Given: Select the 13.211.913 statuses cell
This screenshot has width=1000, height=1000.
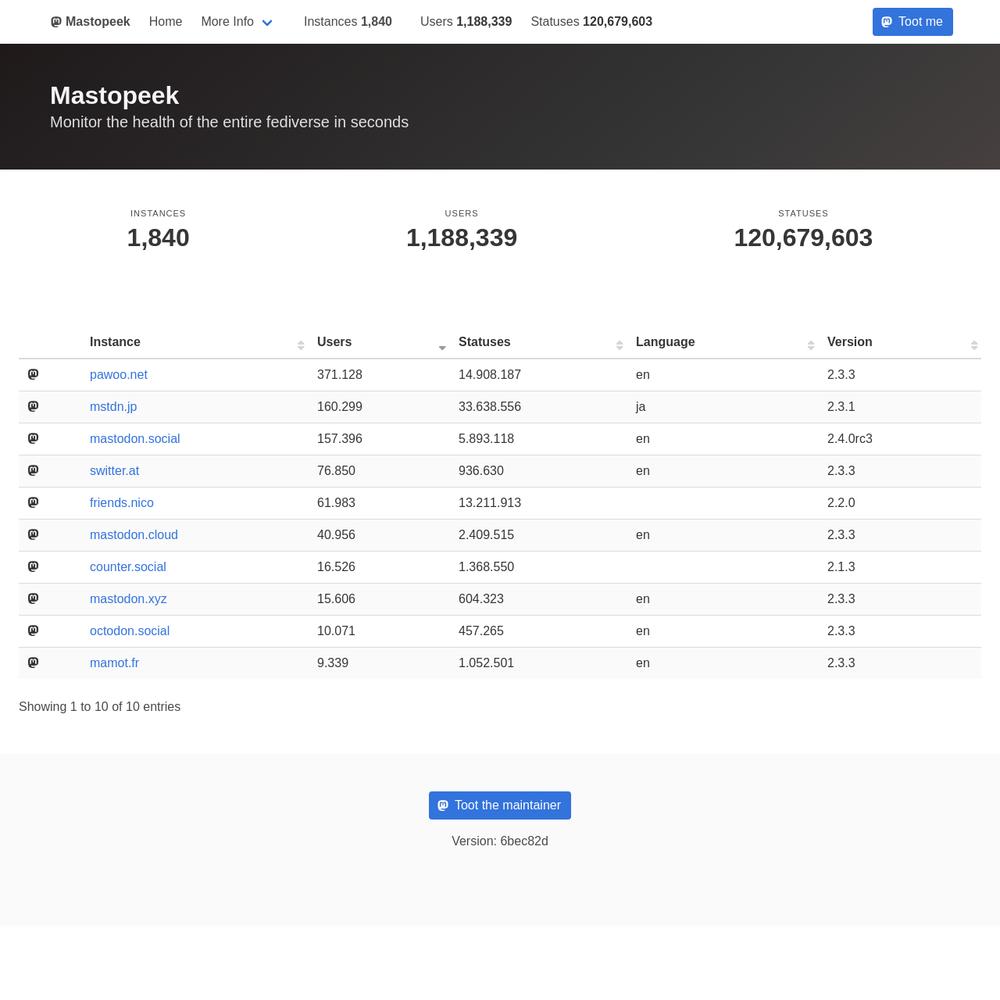Looking at the screenshot, I should point(540,503).
